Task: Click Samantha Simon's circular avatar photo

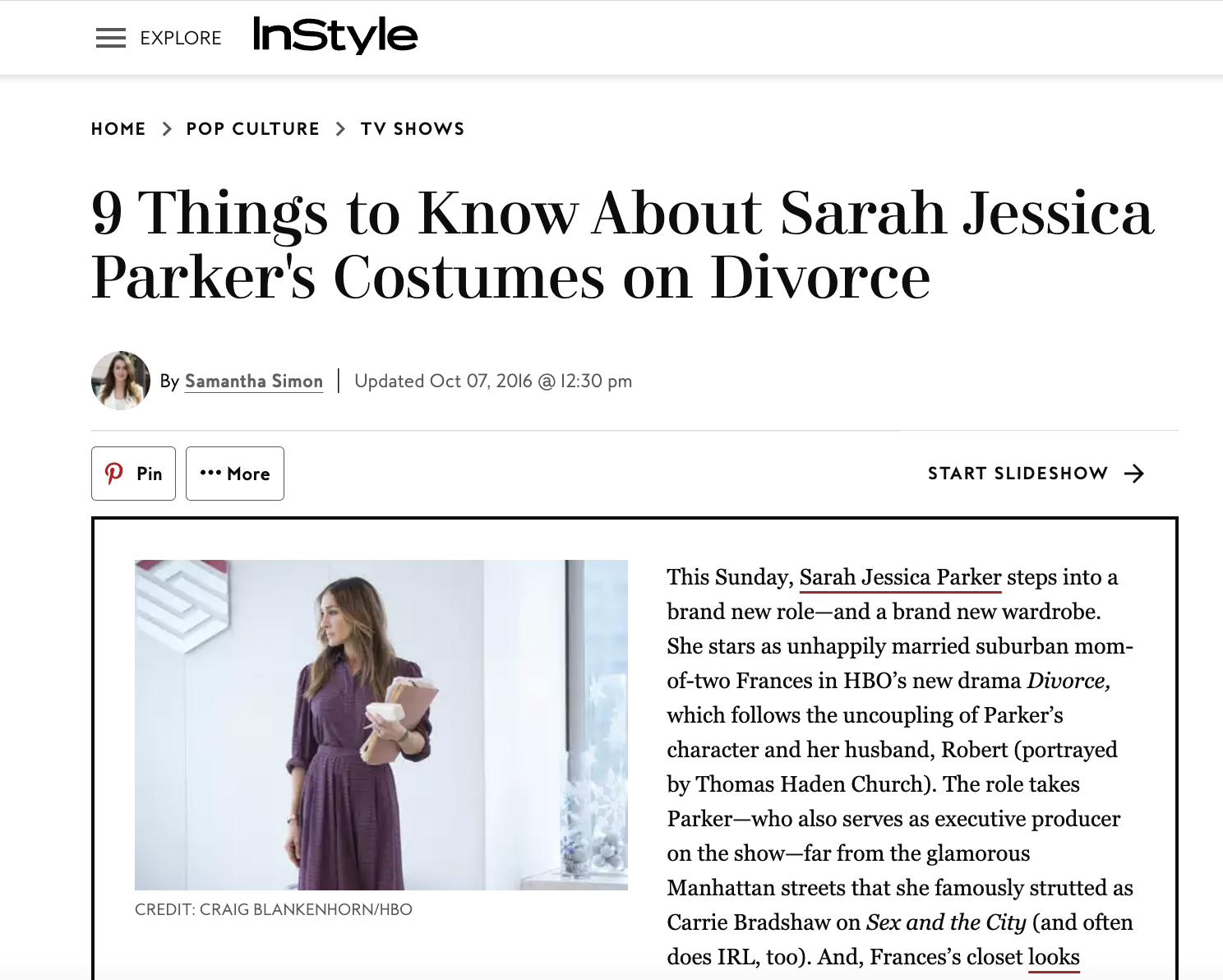Action: click(120, 381)
